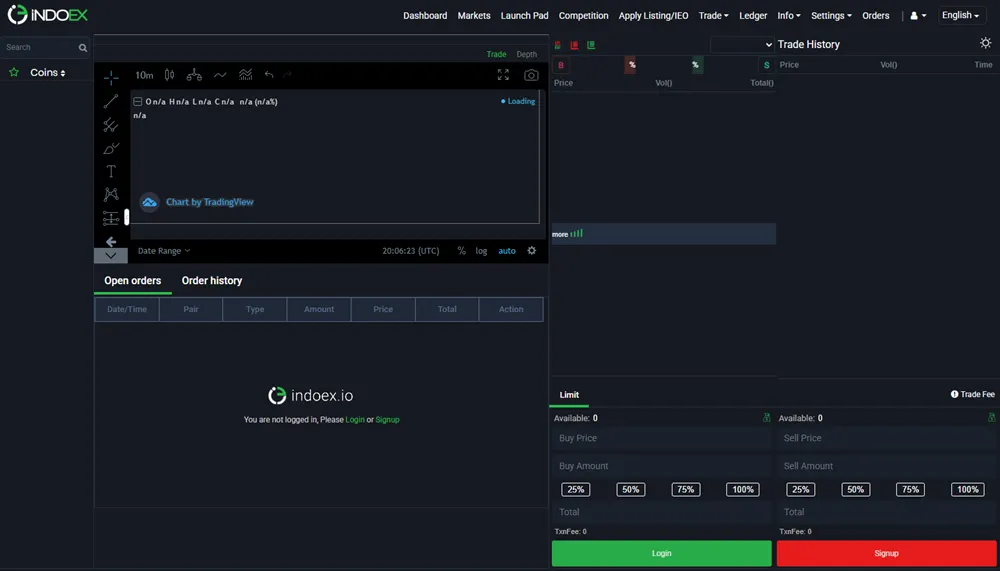Click the TradingView logo icon
Screen dimensions: 1000x571
click(149, 202)
